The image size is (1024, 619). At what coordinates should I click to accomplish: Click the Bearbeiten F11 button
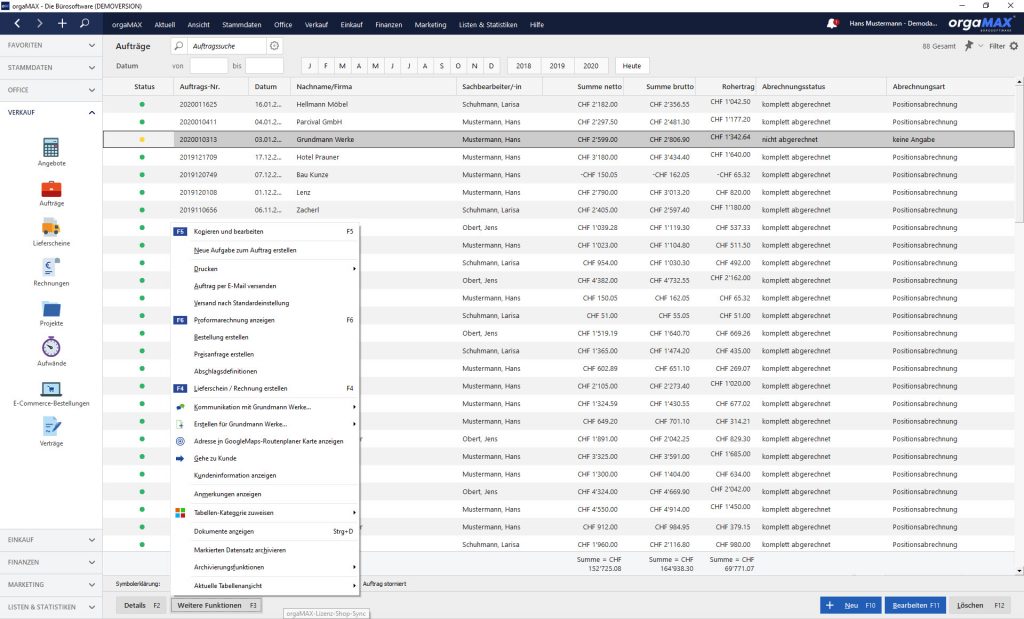coord(916,605)
